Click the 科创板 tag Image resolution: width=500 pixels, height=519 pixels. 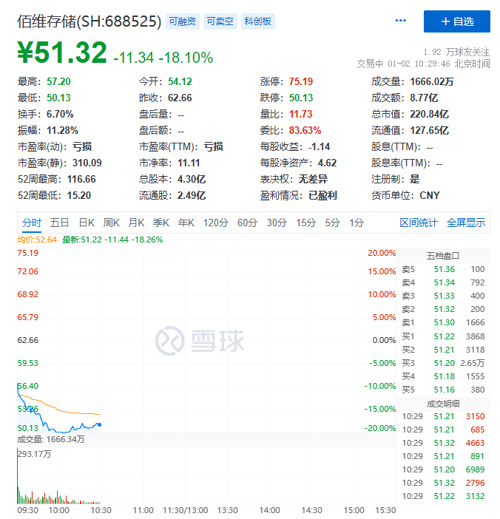point(258,21)
